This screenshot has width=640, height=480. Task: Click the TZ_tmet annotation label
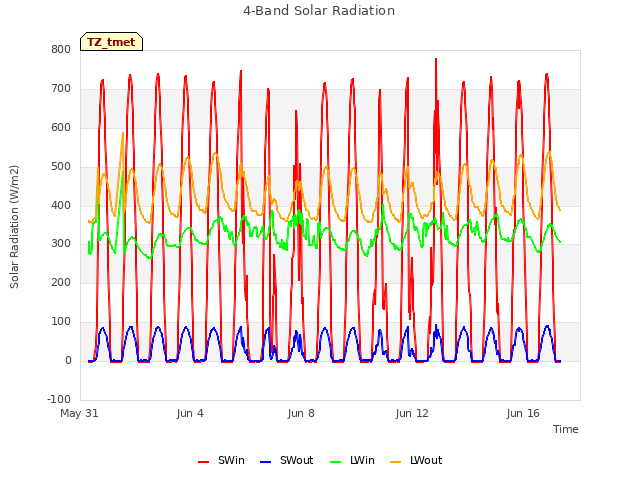pyautogui.click(x=111, y=42)
